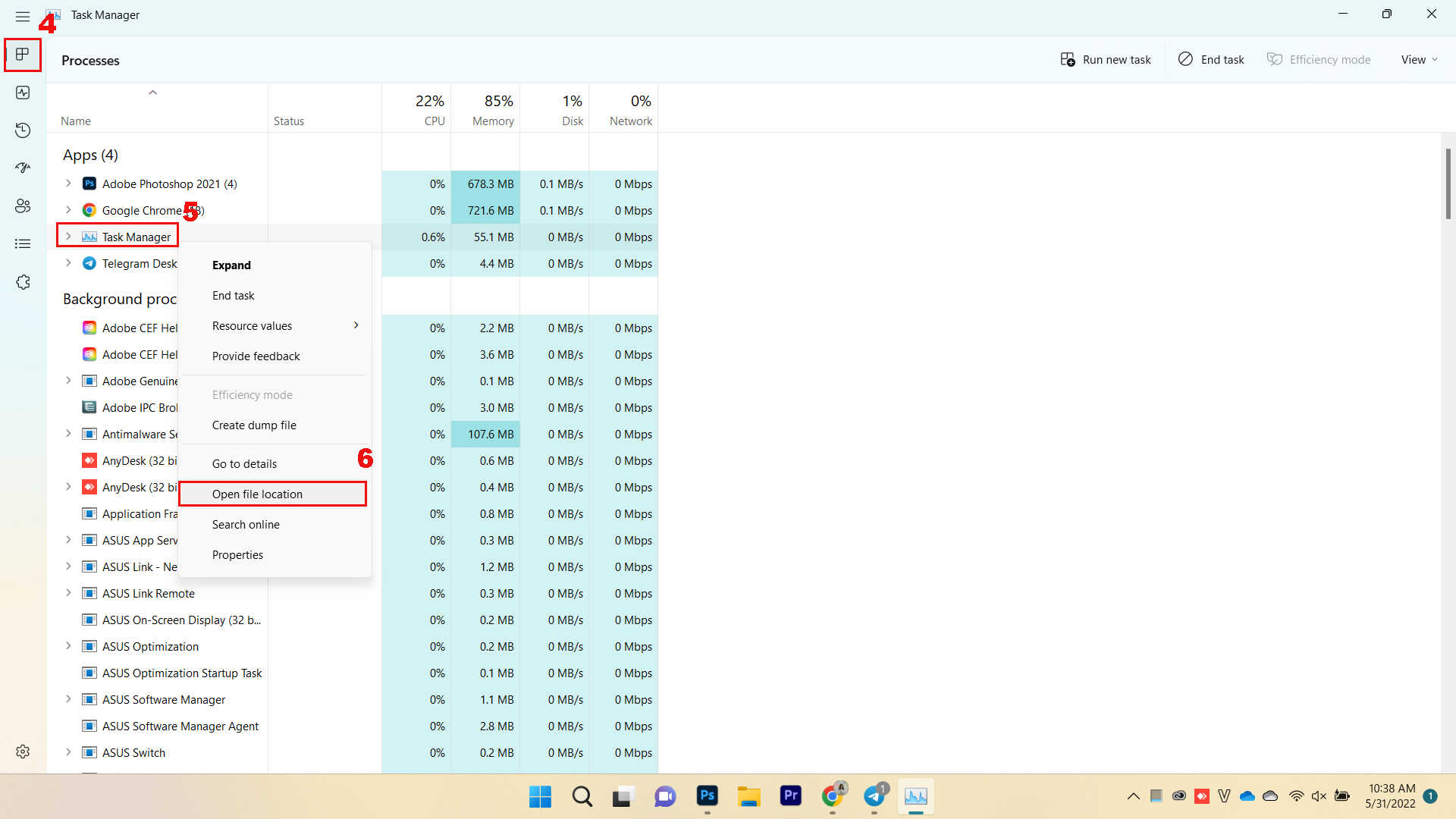Select Open file location
This screenshot has width=1456, height=819.
(275, 494)
